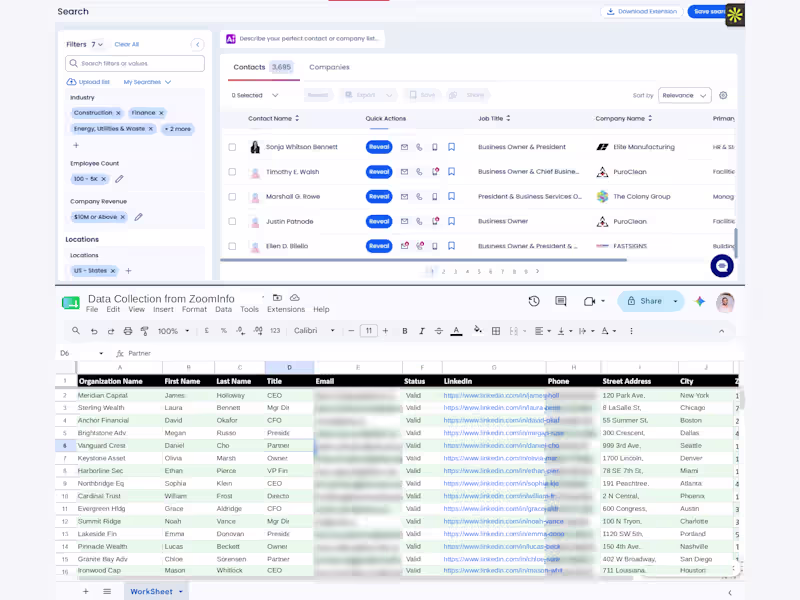Image resolution: width=800 pixels, height=600 pixels.
Task: Apply italic formatting
Action: [x=421, y=331]
